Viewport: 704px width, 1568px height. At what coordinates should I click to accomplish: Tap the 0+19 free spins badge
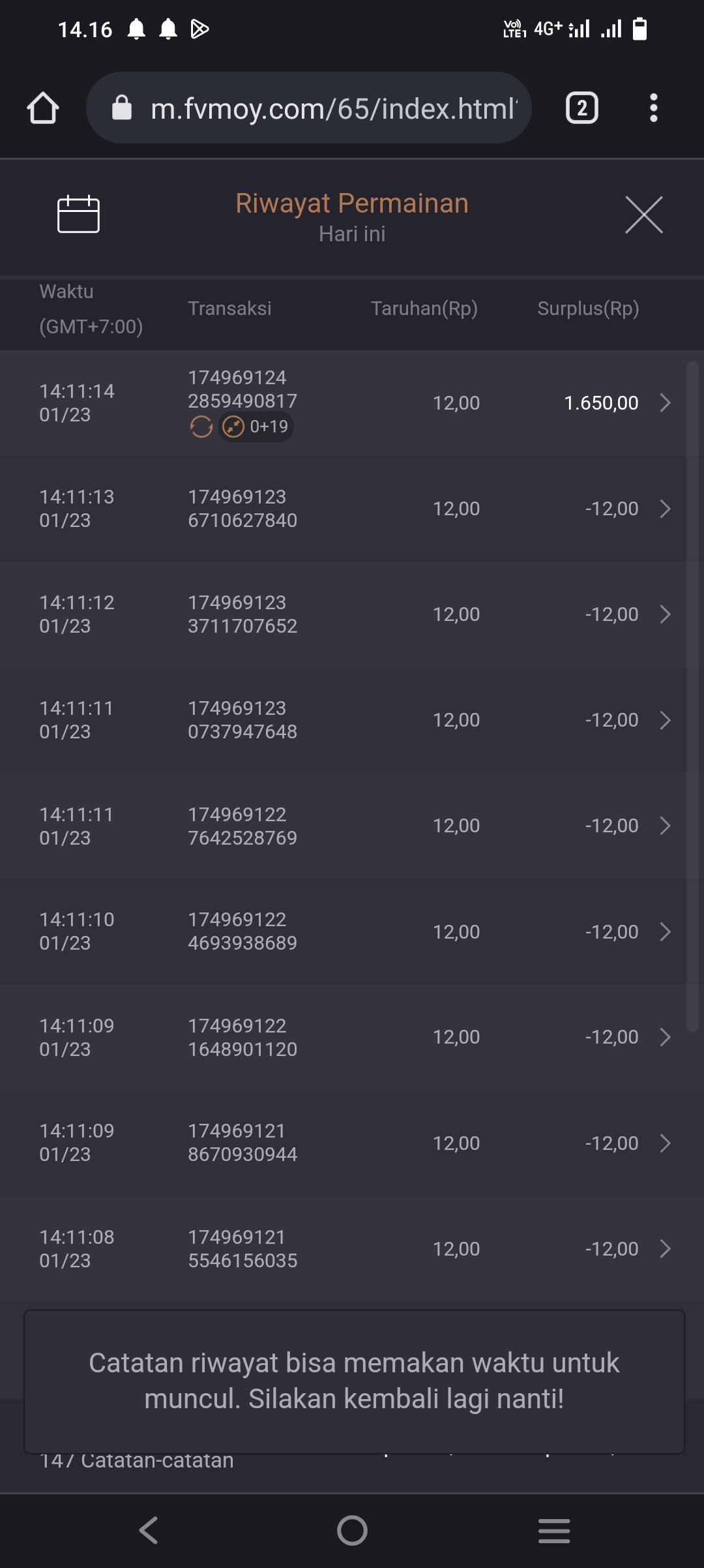[x=256, y=427]
